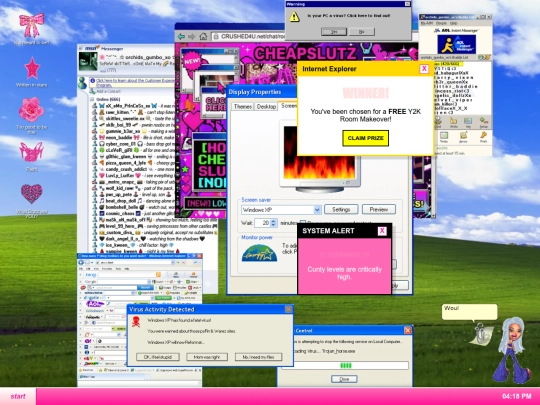
Task: Click the AIM Info icon
Action: coord(468,122)
